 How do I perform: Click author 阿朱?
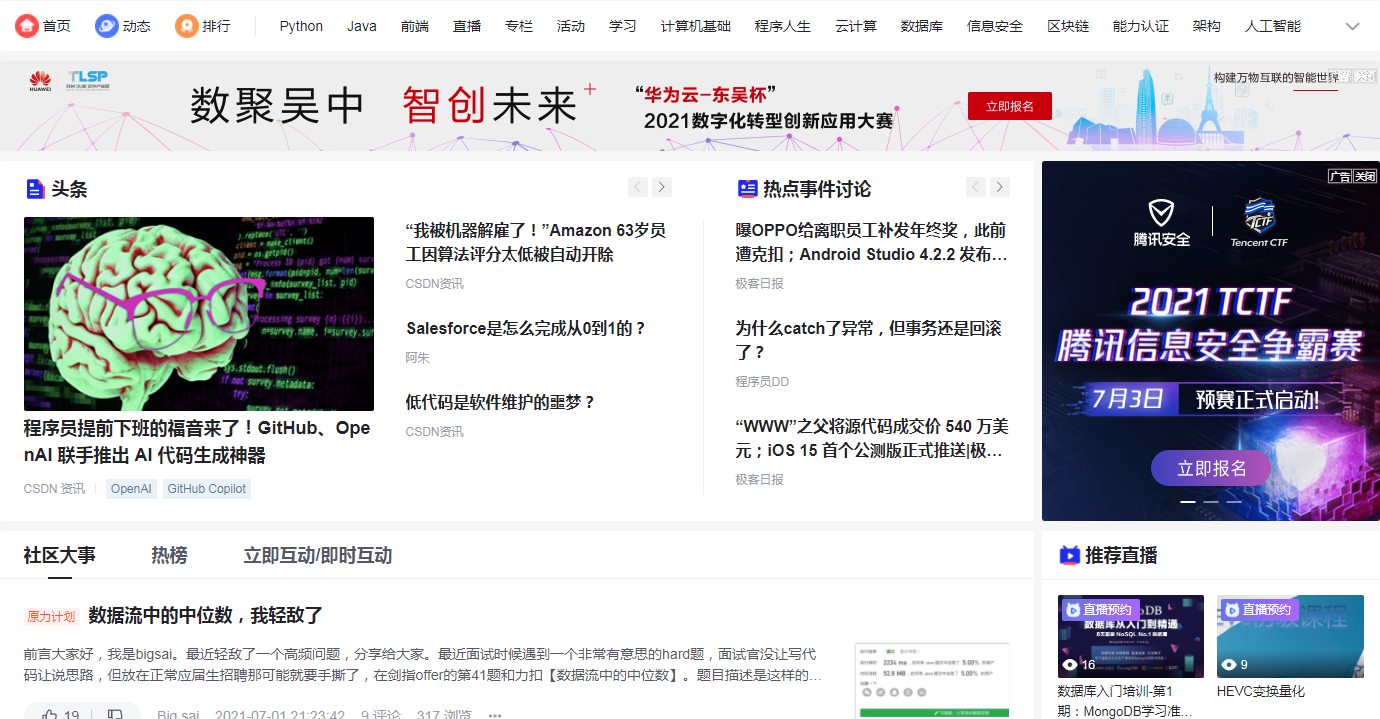[x=417, y=358]
